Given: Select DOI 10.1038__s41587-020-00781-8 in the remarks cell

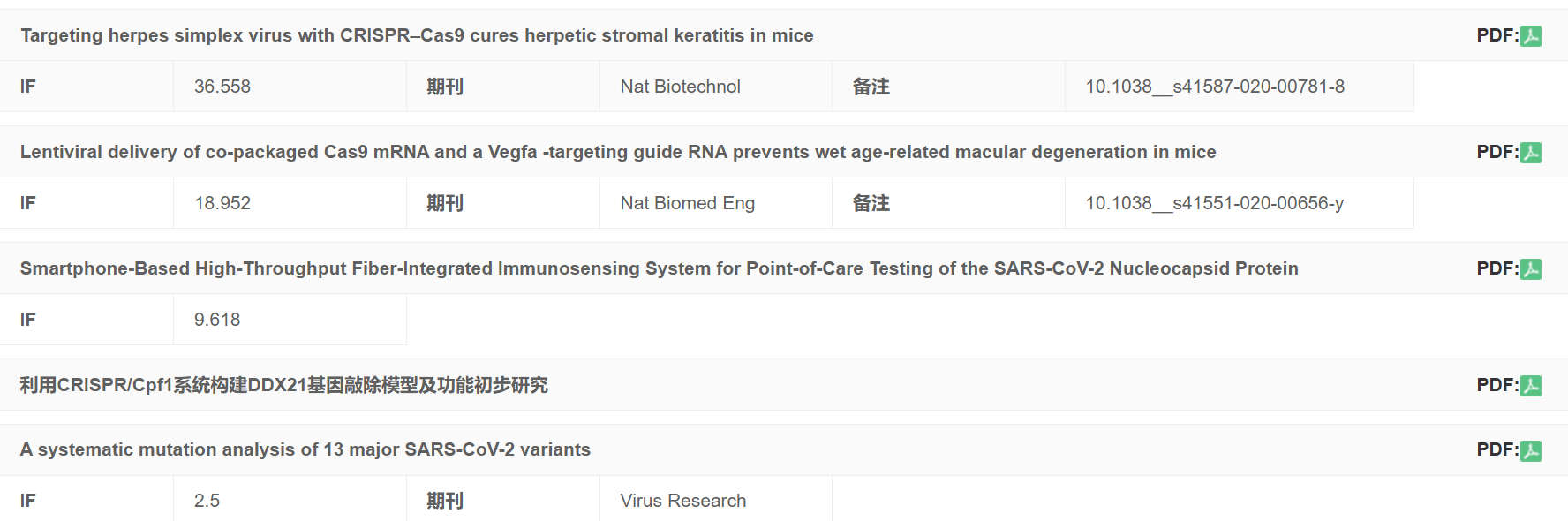Looking at the screenshot, I should (x=1215, y=87).
